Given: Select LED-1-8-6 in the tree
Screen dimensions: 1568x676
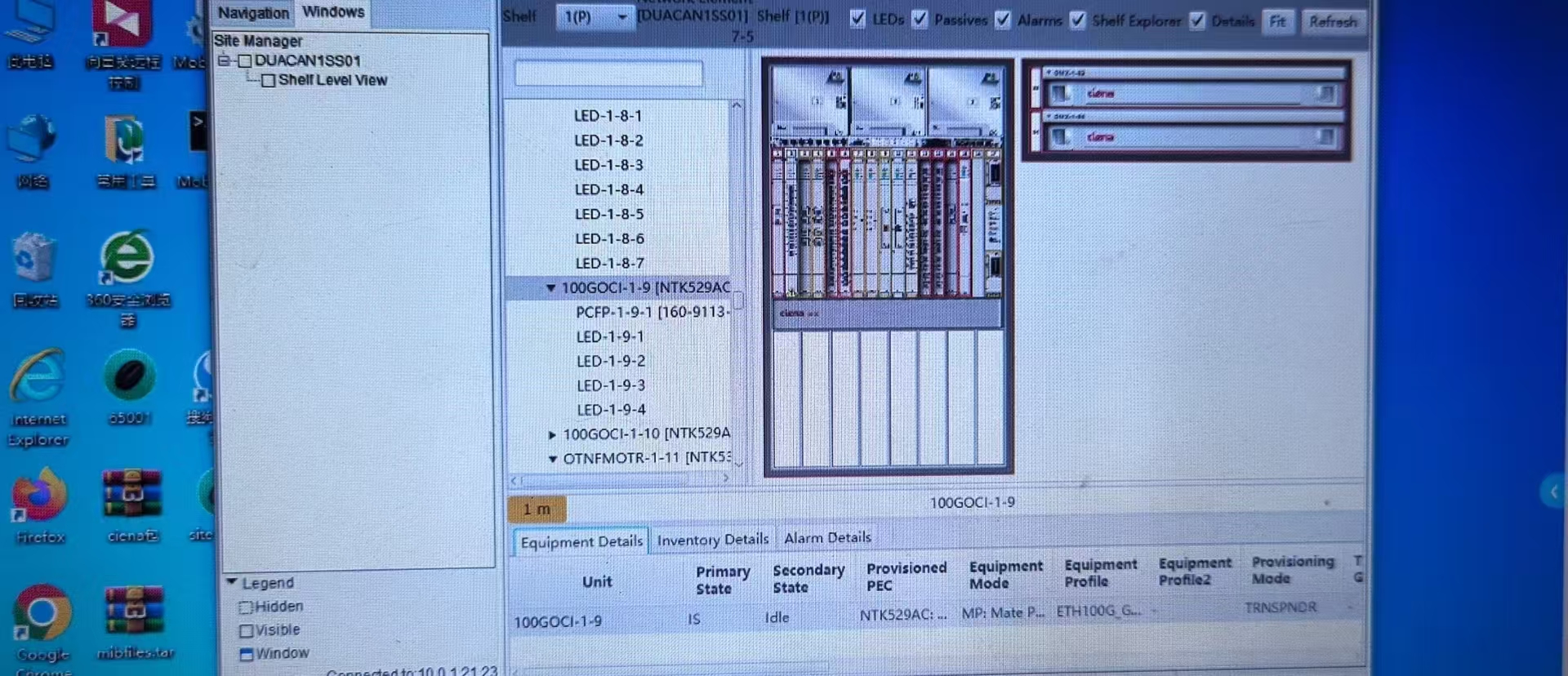Looking at the screenshot, I should [610, 238].
